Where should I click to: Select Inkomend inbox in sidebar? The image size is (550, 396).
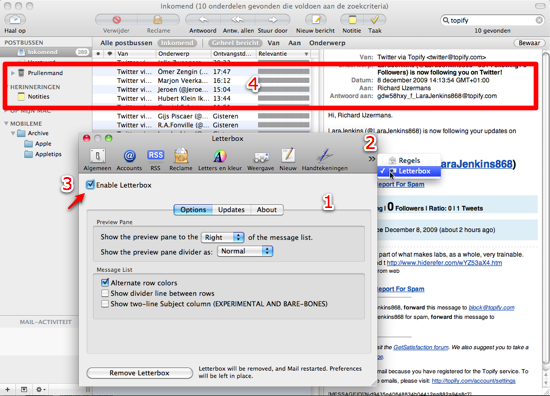click(46, 52)
